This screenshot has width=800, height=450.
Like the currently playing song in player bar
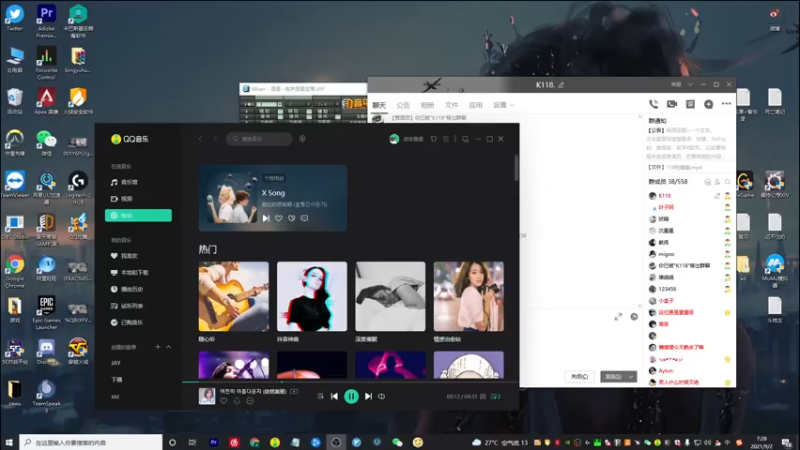click(x=223, y=401)
